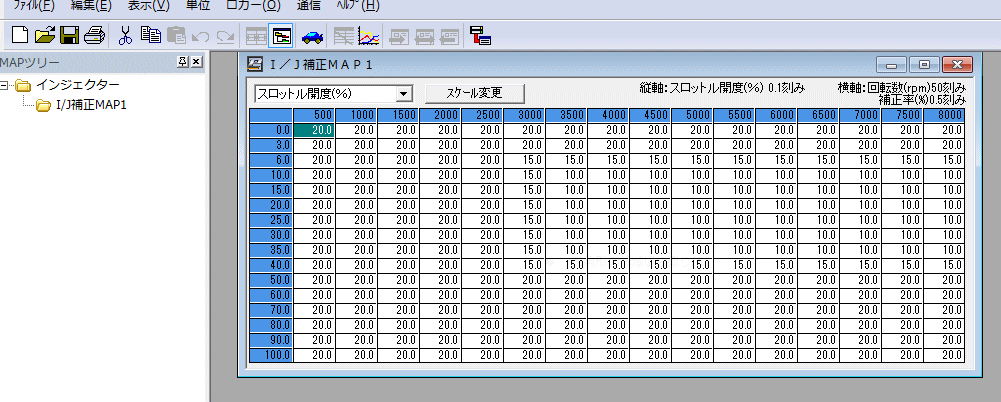Select I/J補正MAP1 in the tree
Screen dimensions: 1001x402
(90, 105)
